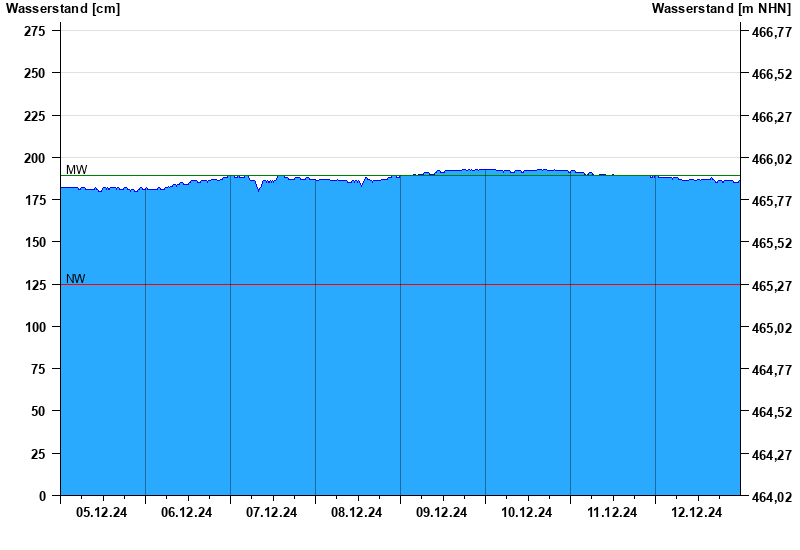Click the 09.12.24 date label
Viewport: 800px width, 550px height.
coord(441,513)
